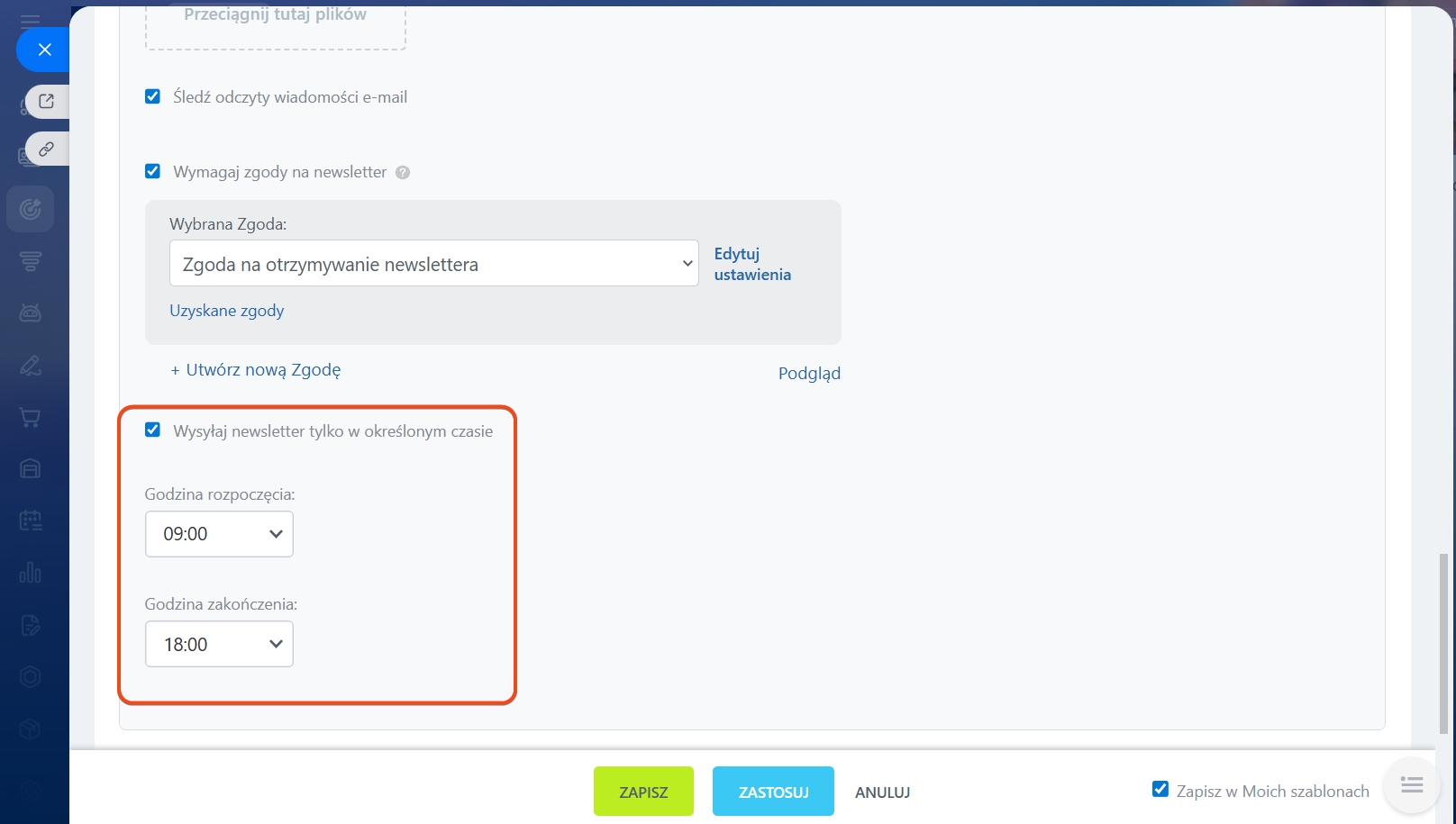This screenshot has height=824, width=1456.
Task: Close the slider panel with the X button
Action: (x=44, y=50)
